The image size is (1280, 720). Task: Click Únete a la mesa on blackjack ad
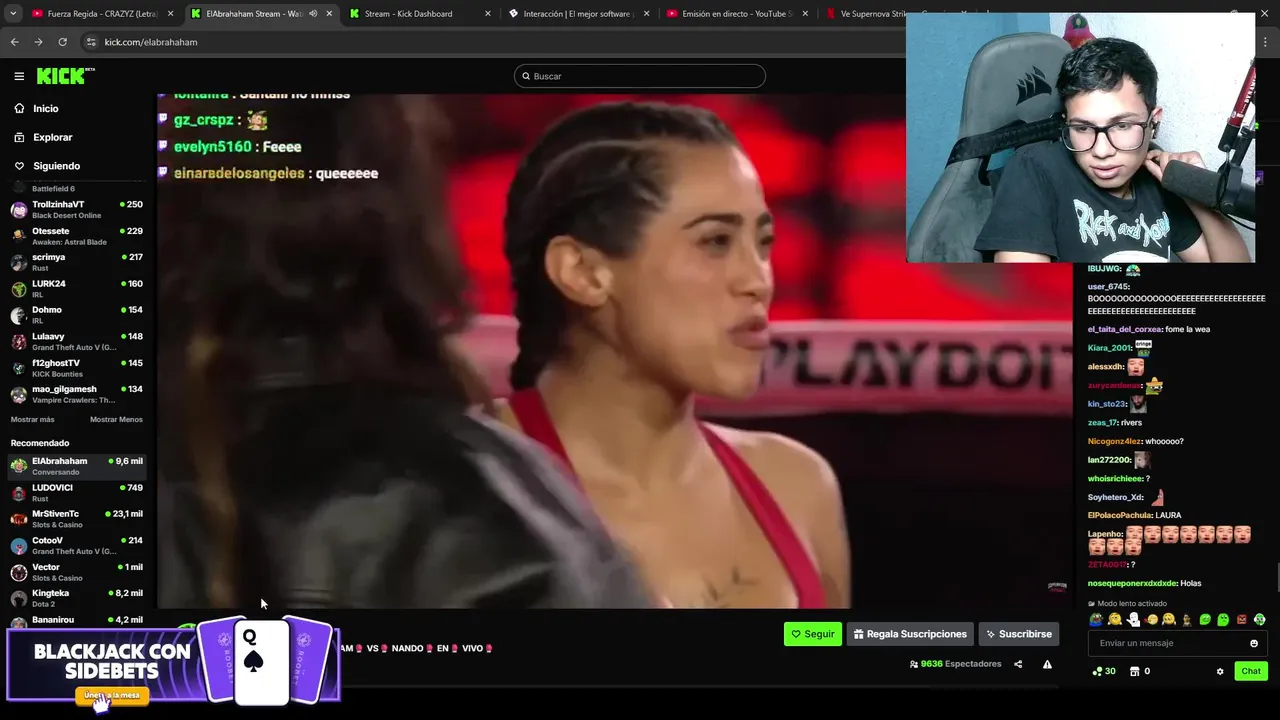[x=111, y=695]
